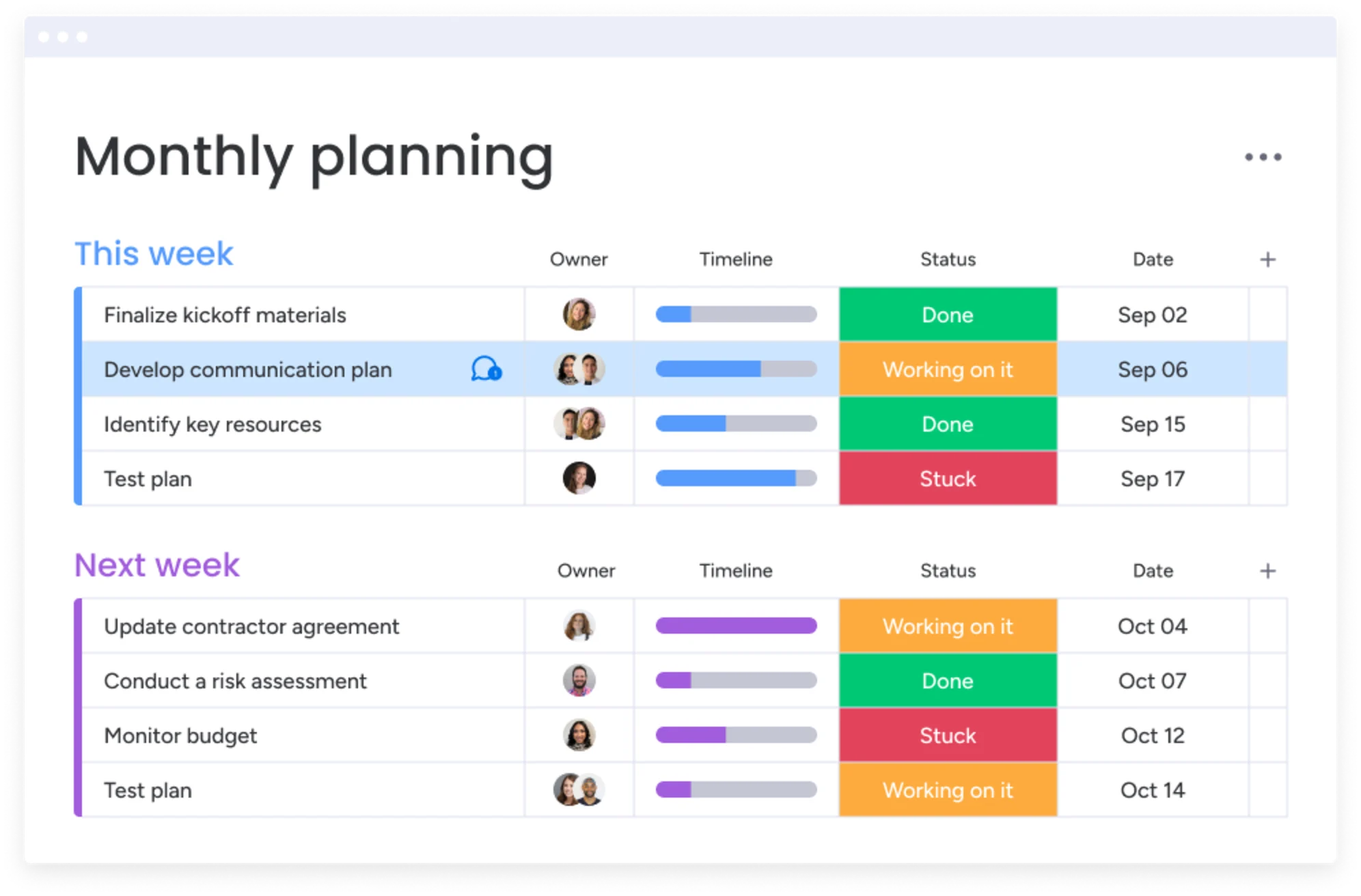This screenshot has height=896, width=1361.
Task: Open the three-dot board options menu
Action: click(1263, 157)
